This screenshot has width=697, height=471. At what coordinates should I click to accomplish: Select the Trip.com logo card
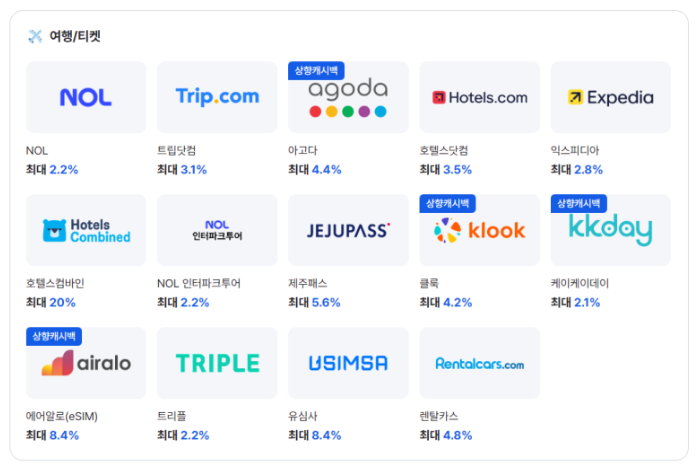217,97
